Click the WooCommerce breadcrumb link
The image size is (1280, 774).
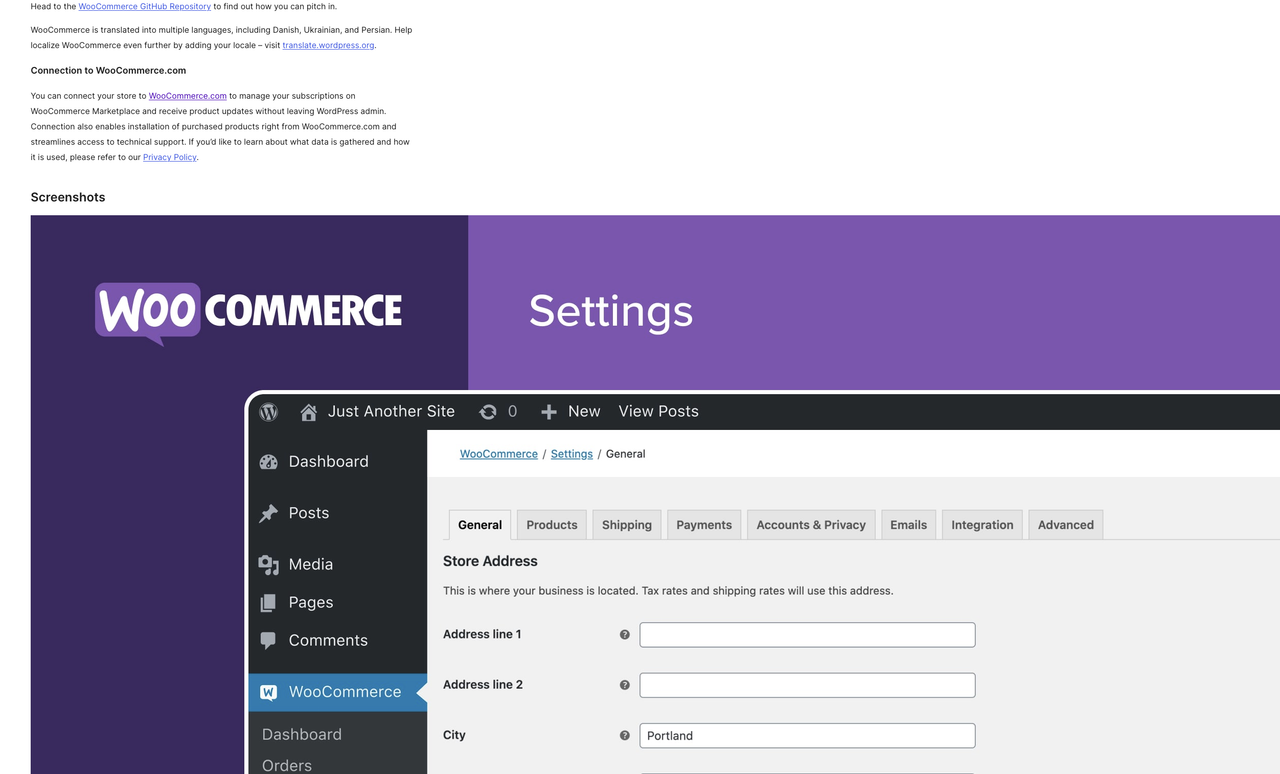coord(498,454)
